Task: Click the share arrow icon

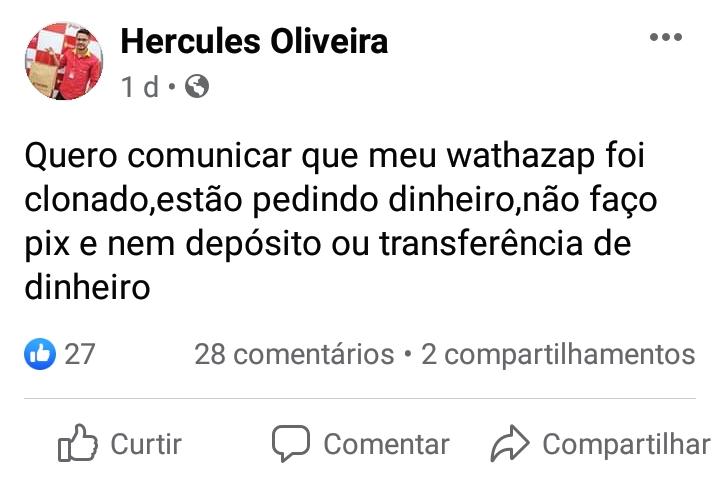Action: pos(510,443)
